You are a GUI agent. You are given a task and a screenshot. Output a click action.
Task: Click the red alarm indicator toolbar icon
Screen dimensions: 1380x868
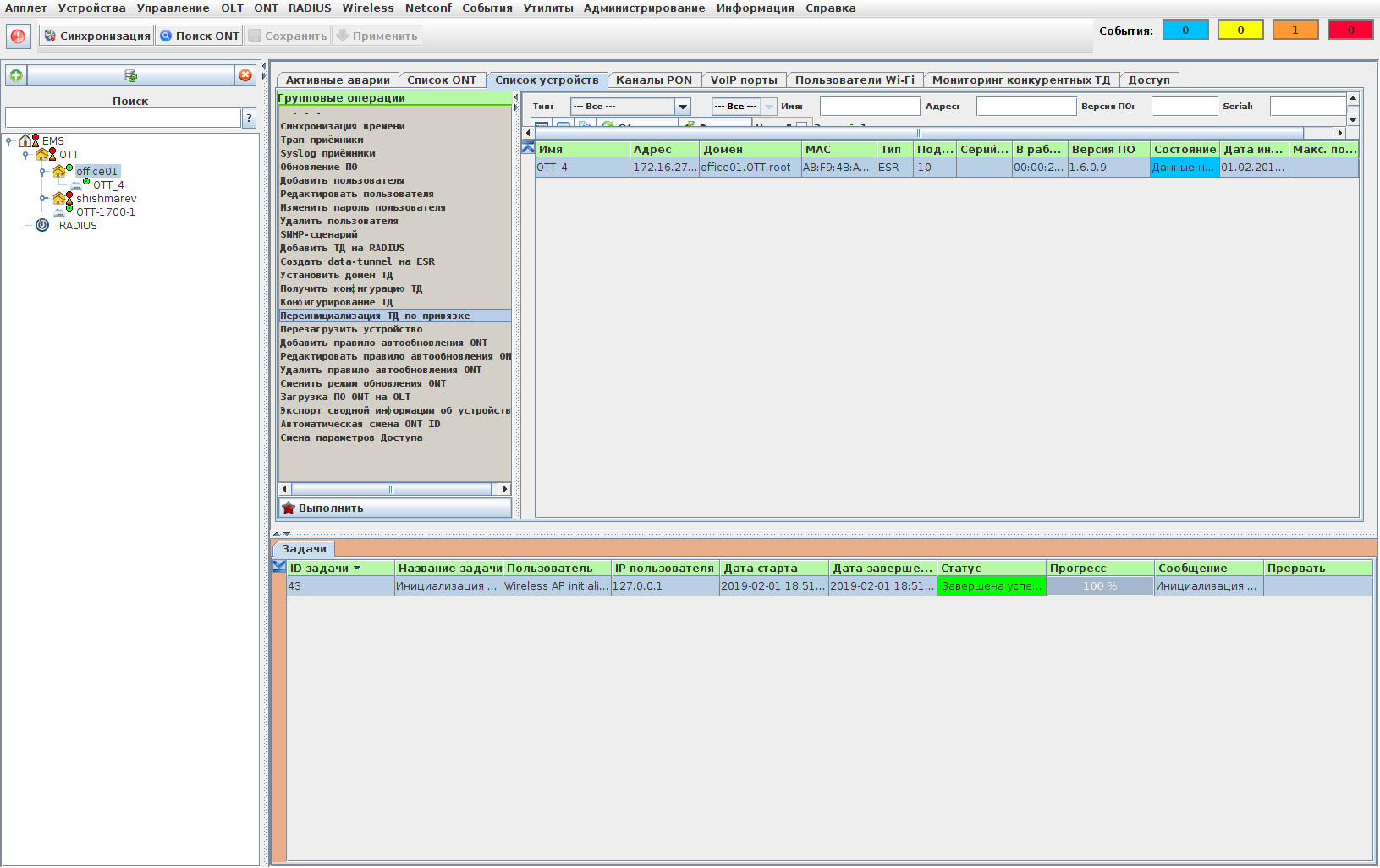coord(18,36)
